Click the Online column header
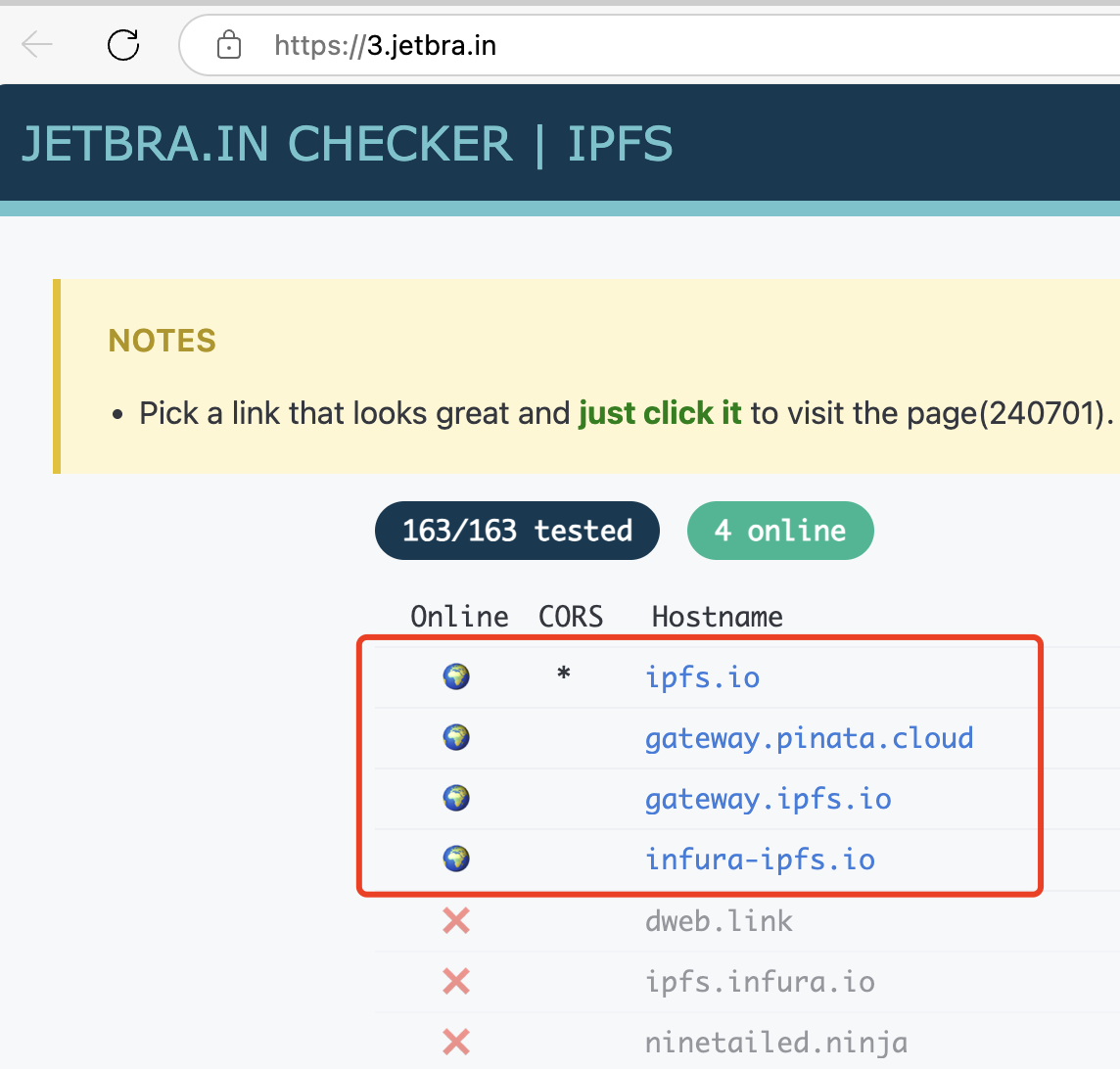Image resolution: width=1120 pixels, height=1069 pixels. pos(459,616)
